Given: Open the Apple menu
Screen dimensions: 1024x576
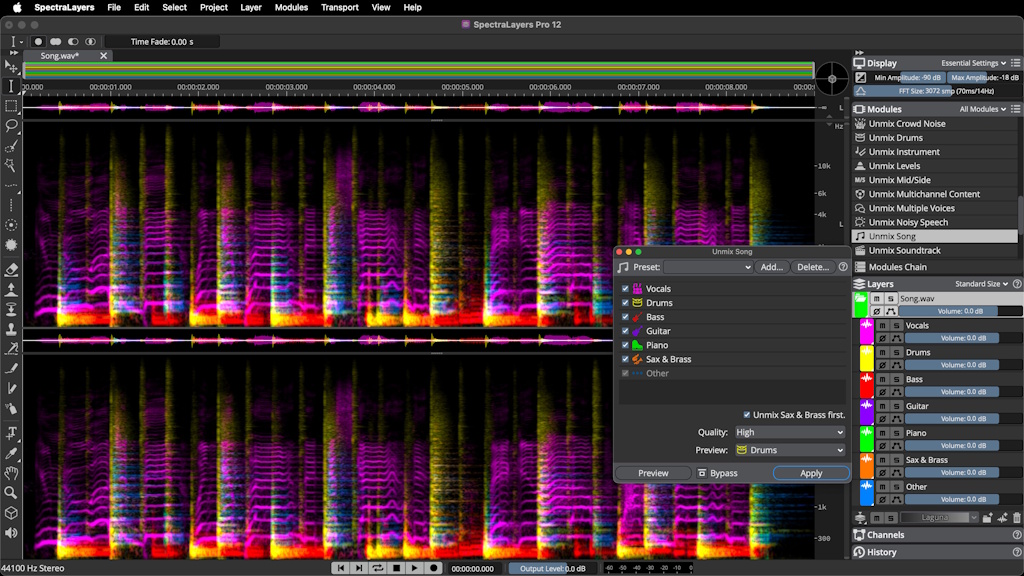Looking at the screenshot, I should (x=17, y=7).
